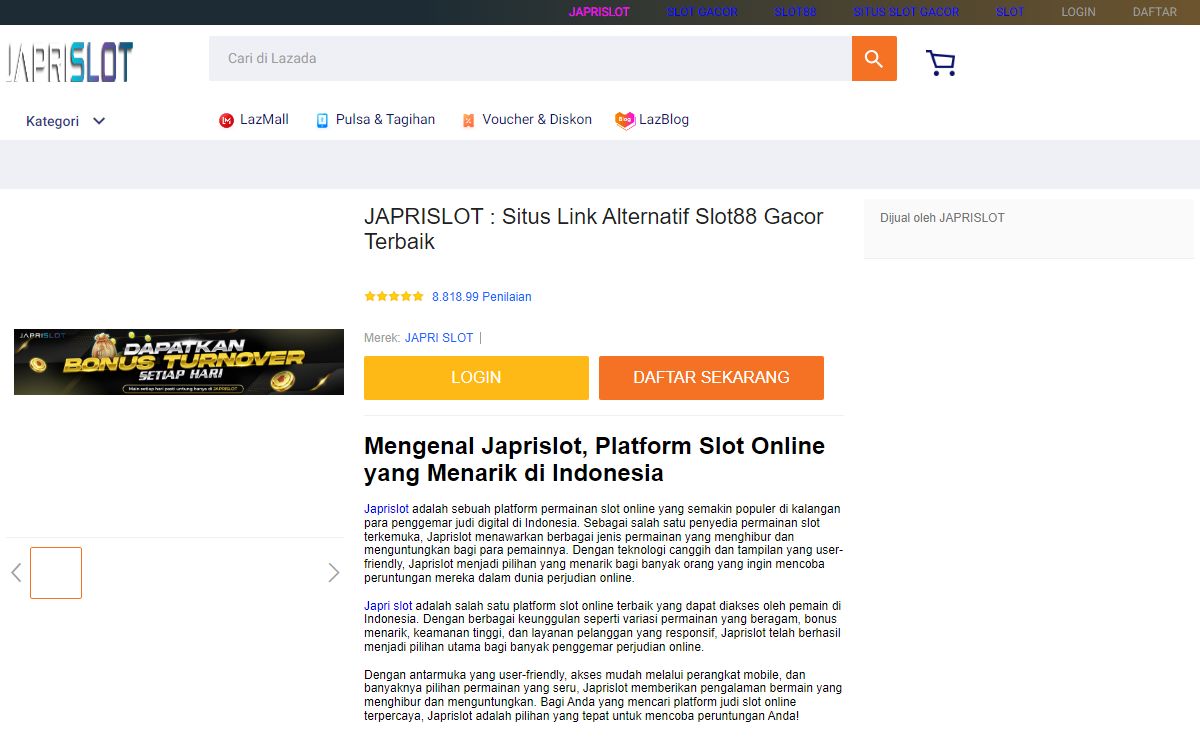
Task: Open the shopping cart icon
Action: pyautogui.click(x=940, y=63)
